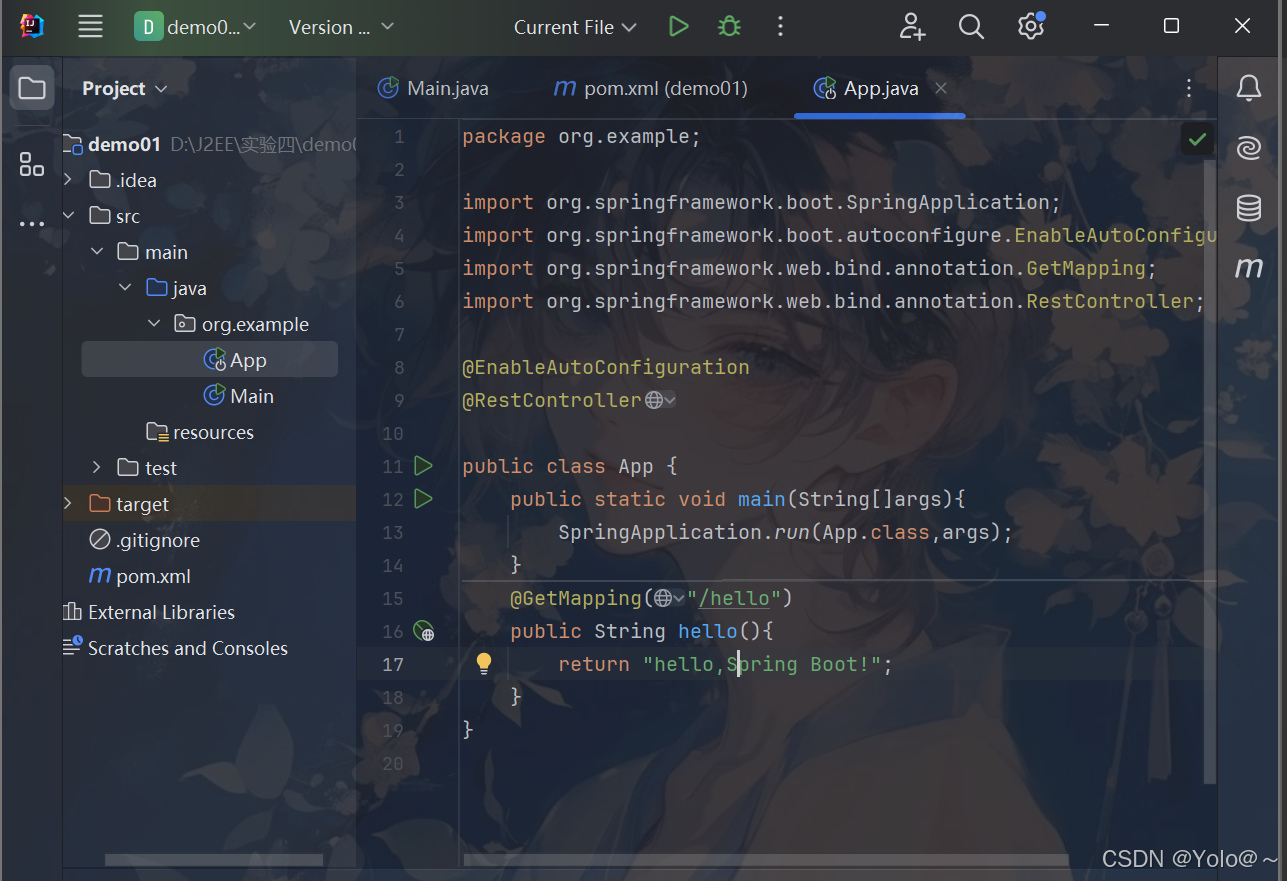Open the Database tool window icon
The height and width of the screenshot is (881, 1287).
[1249, 208]
